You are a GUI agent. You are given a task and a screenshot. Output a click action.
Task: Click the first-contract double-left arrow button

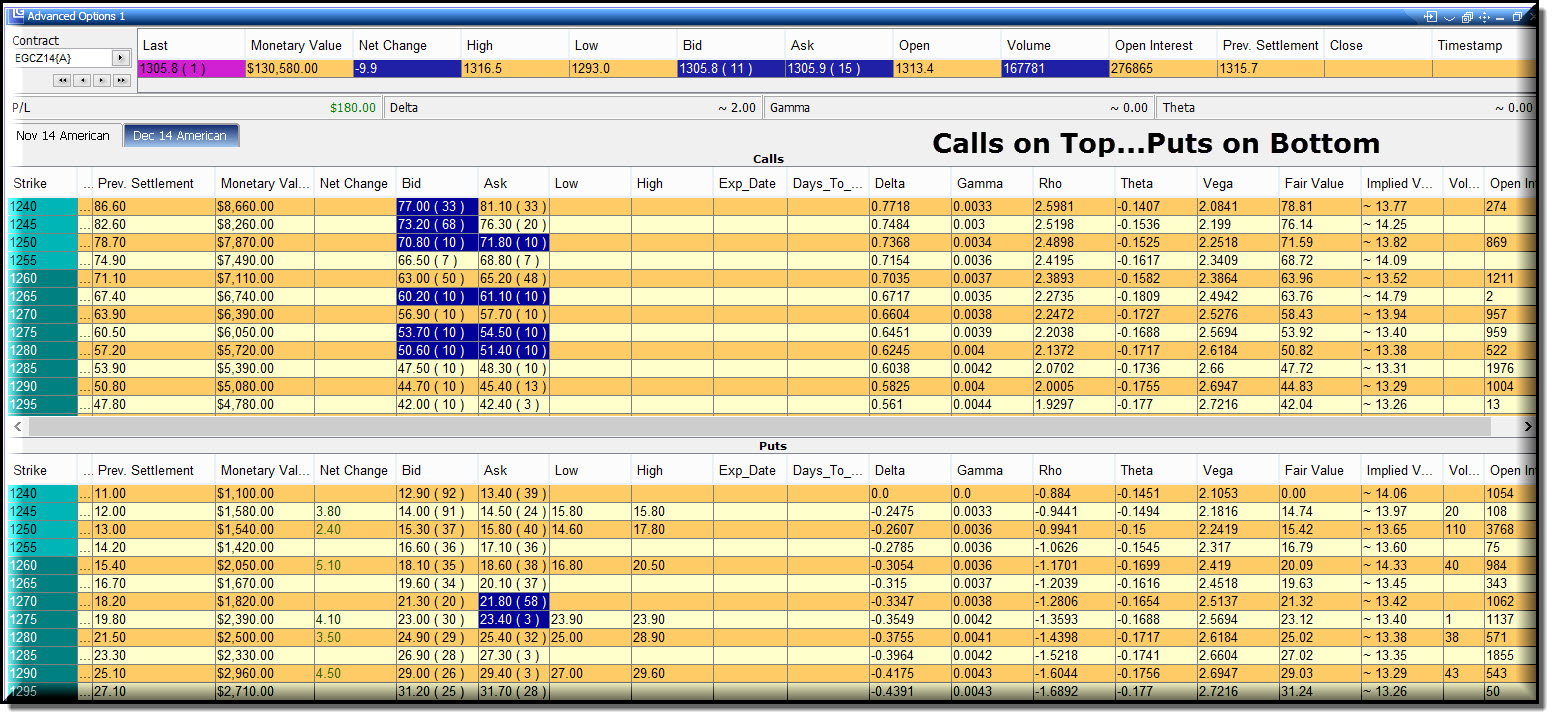tap(62, 80)
